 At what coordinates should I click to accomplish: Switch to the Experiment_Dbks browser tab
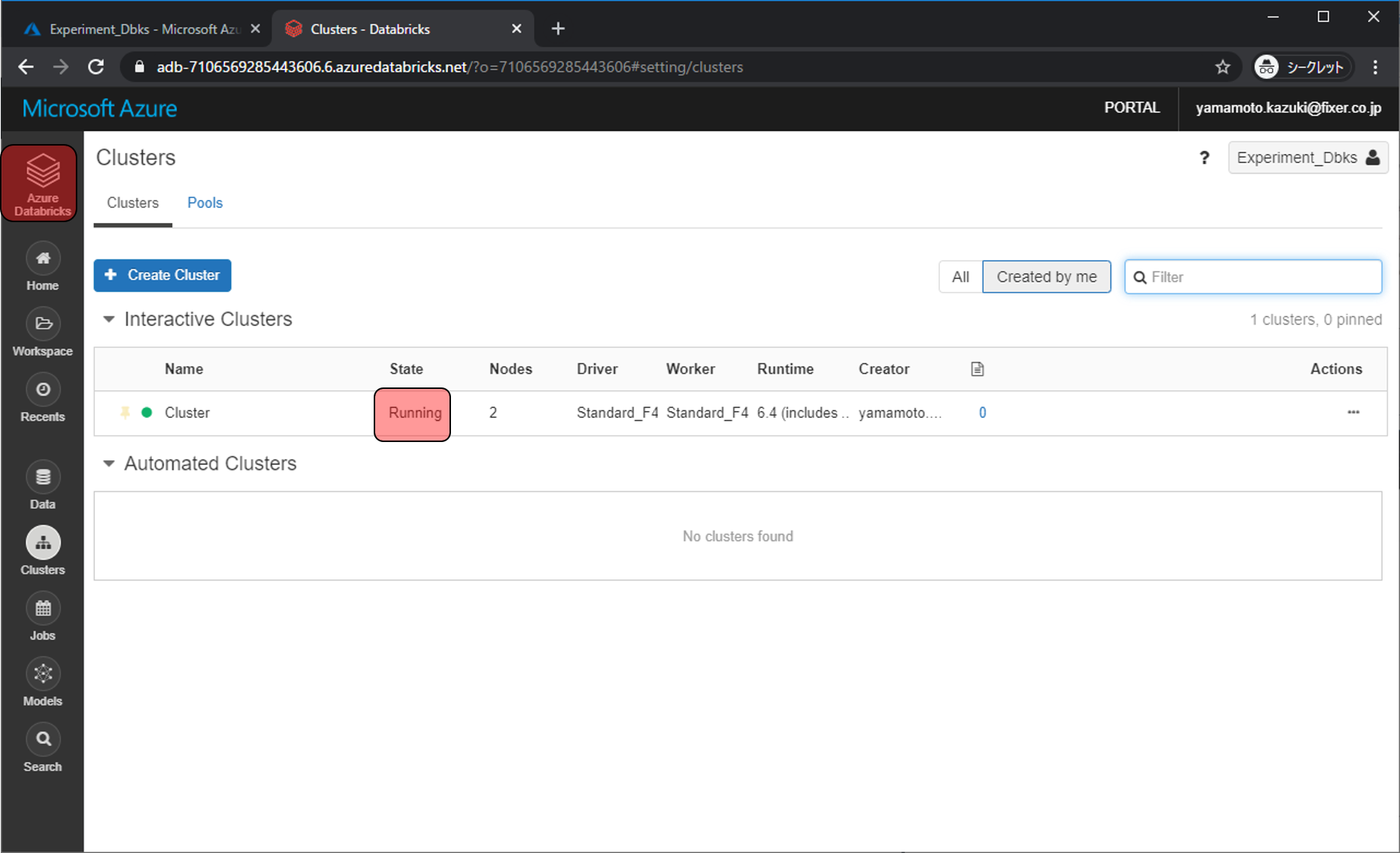[136, 29]
